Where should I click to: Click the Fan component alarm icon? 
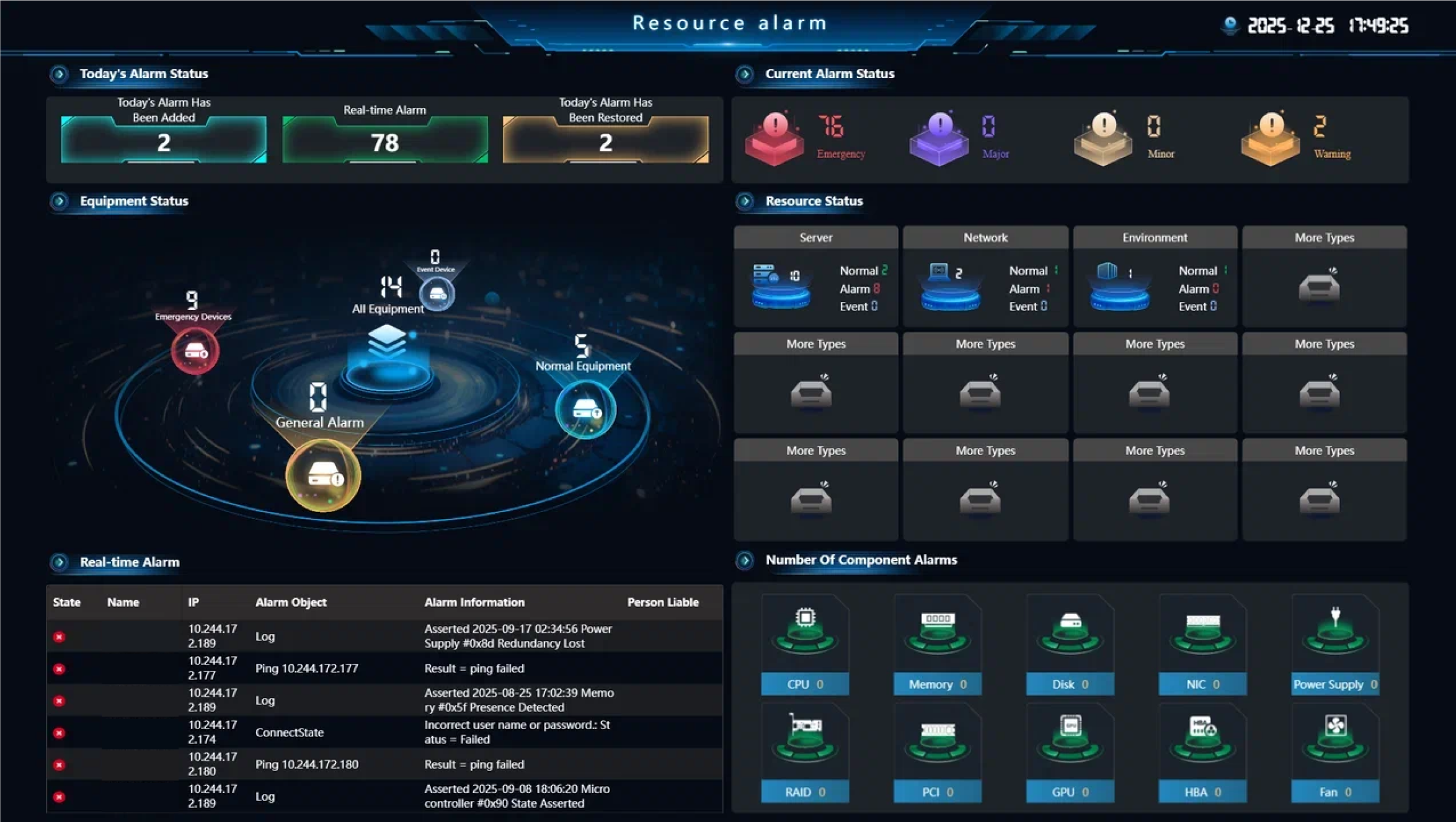[1335, 738]
